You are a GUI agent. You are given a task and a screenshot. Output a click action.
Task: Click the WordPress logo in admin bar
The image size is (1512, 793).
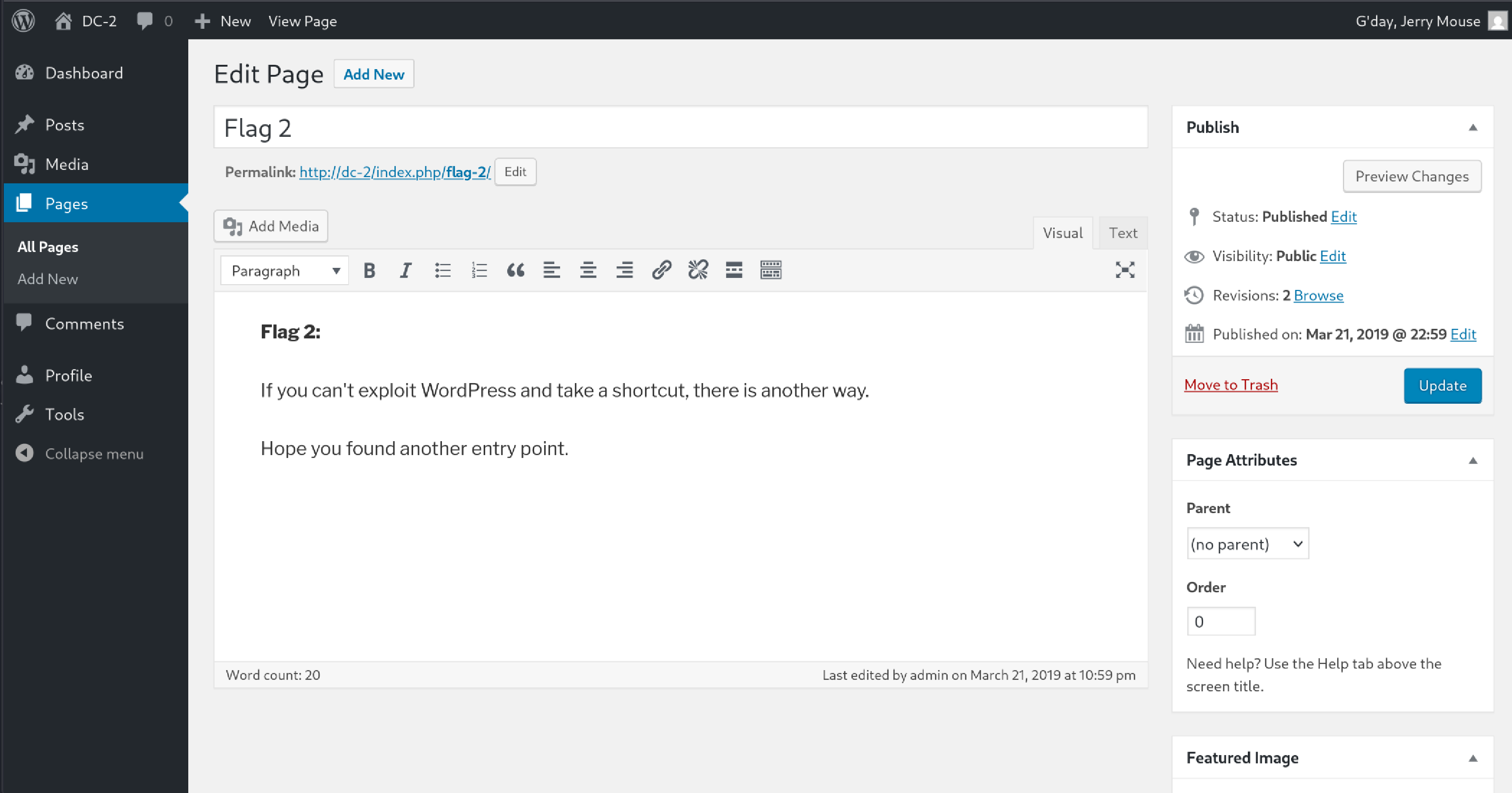click(24, 21)
